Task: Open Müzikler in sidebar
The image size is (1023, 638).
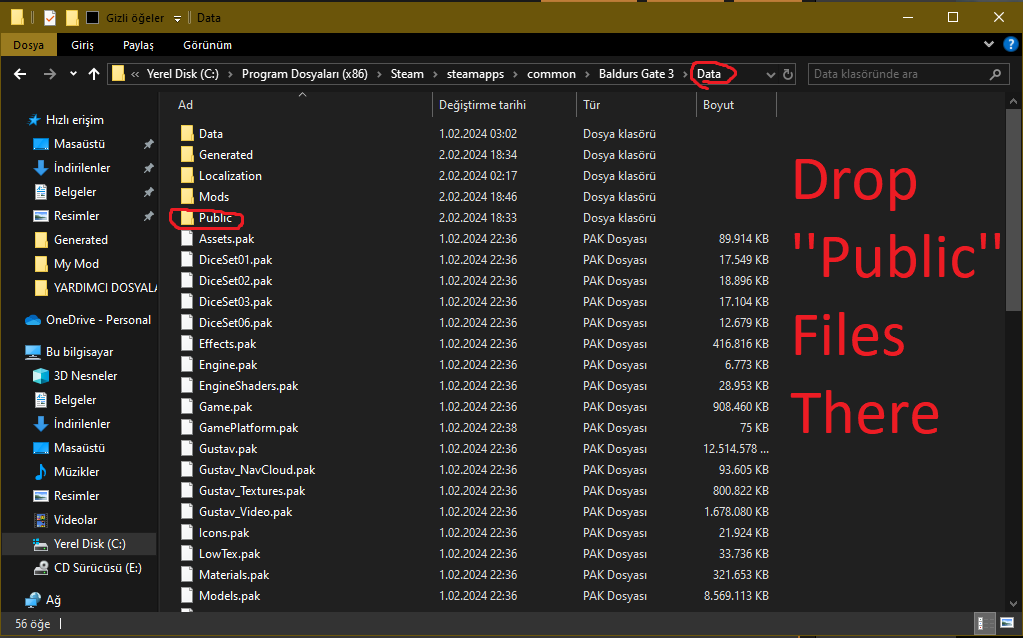Action: [76, 472]
